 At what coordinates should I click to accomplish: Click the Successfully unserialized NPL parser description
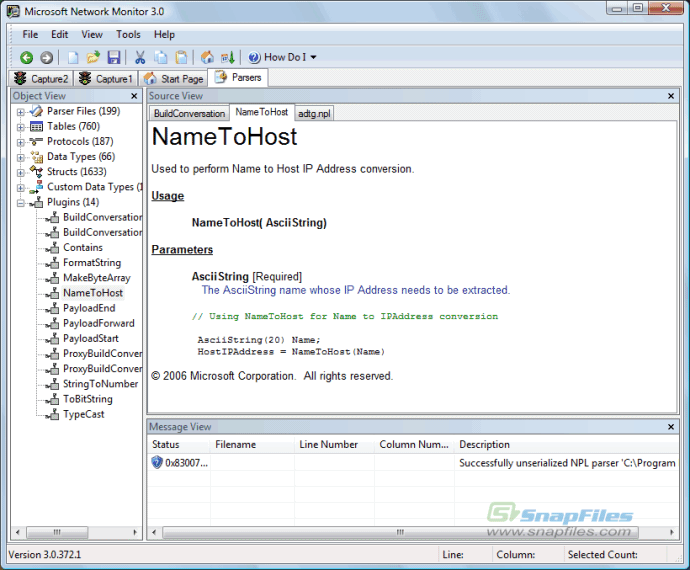[x=567, y=463]
